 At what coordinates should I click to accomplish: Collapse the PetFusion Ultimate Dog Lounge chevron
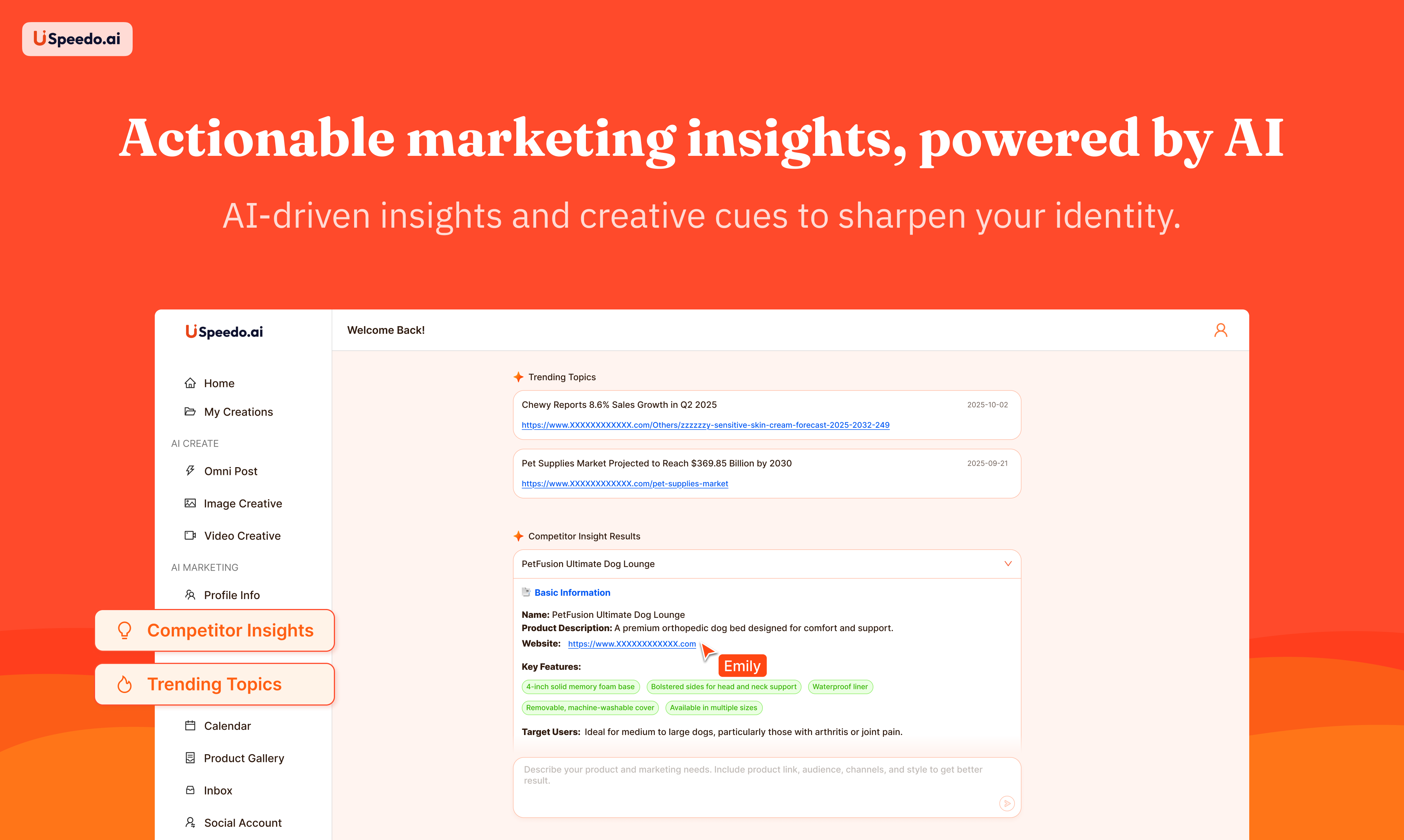[x=1008, y=564]
